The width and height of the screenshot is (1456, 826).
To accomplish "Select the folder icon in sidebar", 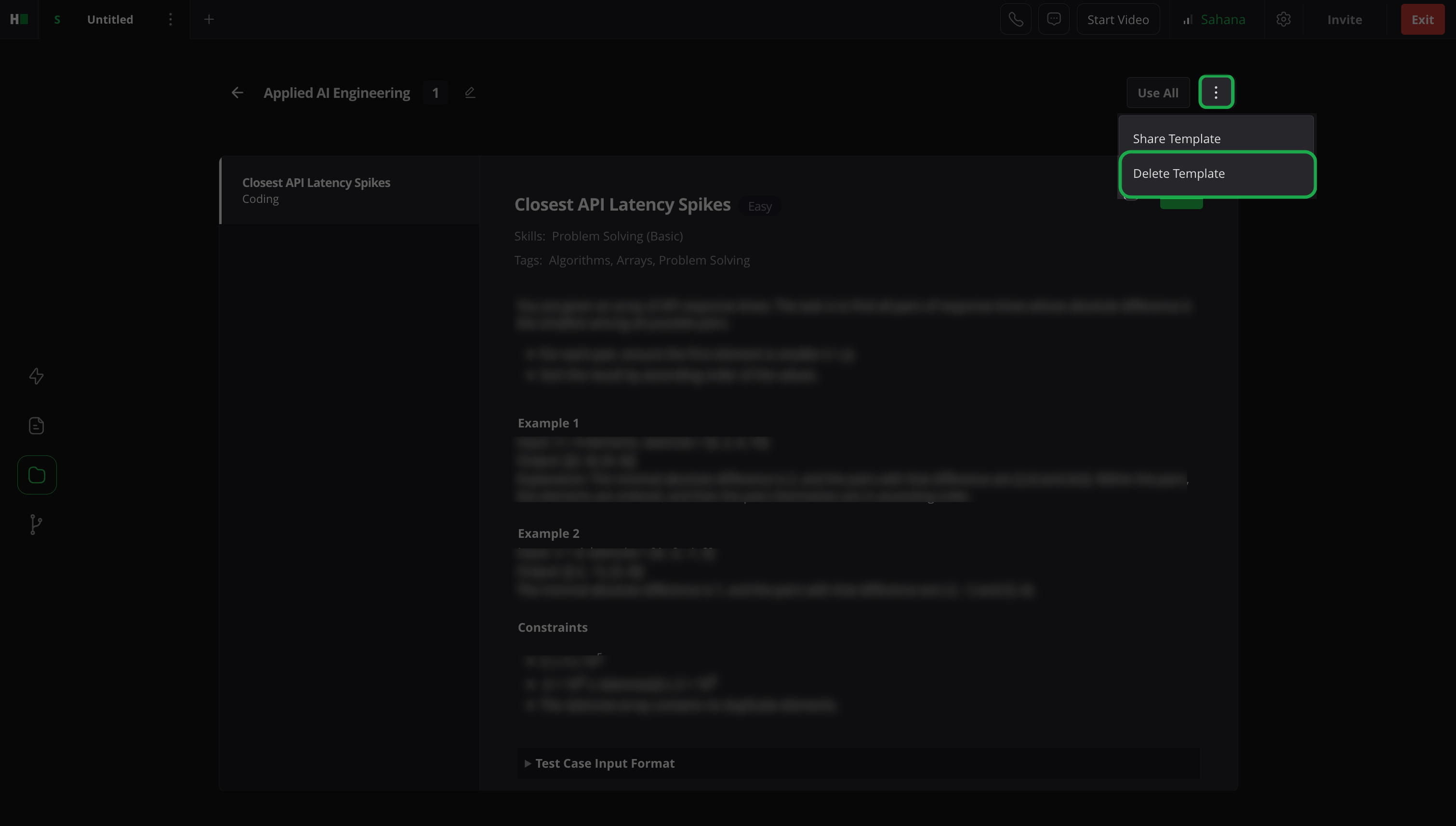I will 36,475.
